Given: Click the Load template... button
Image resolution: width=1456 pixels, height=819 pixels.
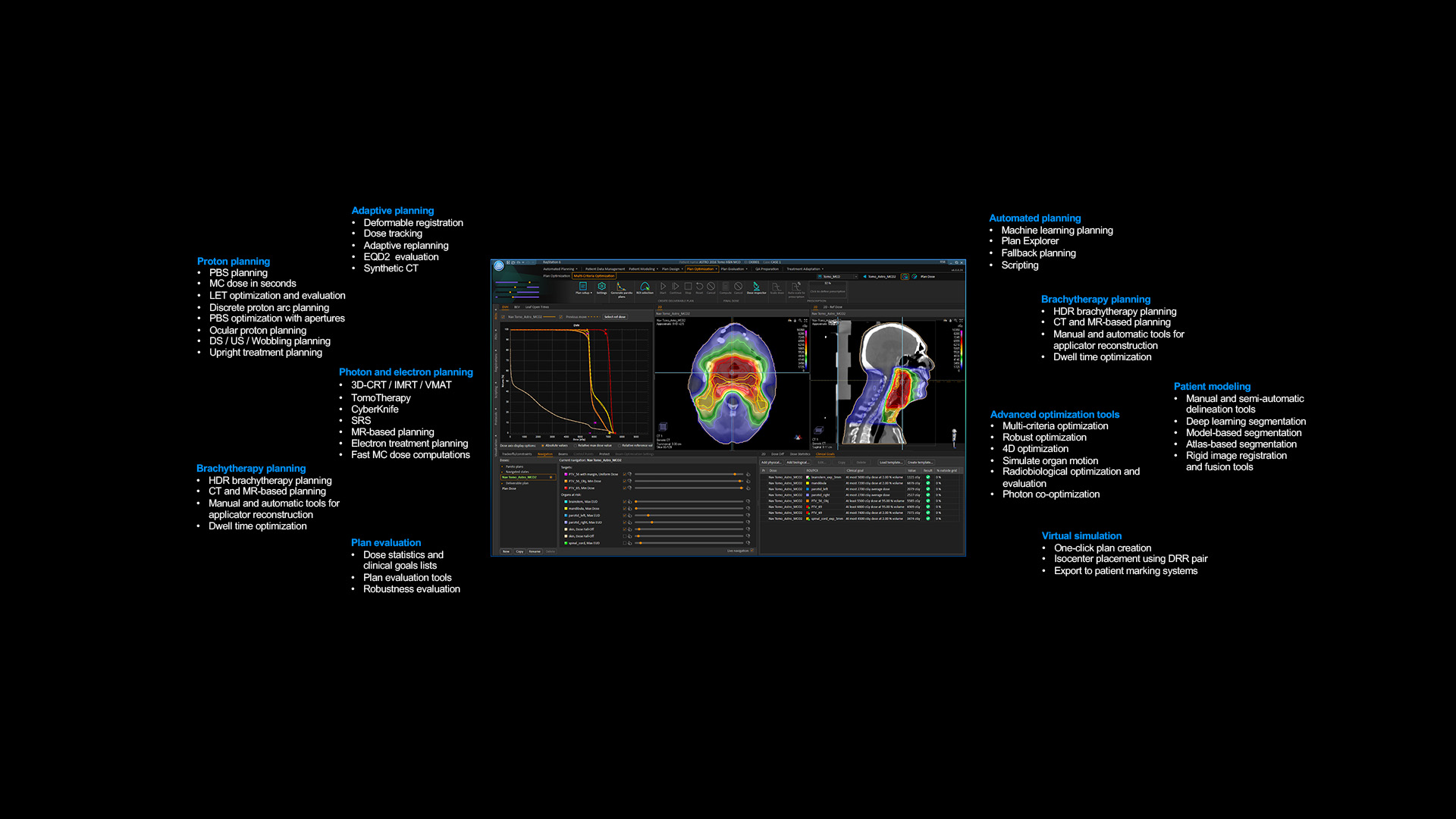Looking at the screenshot, I should tap(890, 463).
